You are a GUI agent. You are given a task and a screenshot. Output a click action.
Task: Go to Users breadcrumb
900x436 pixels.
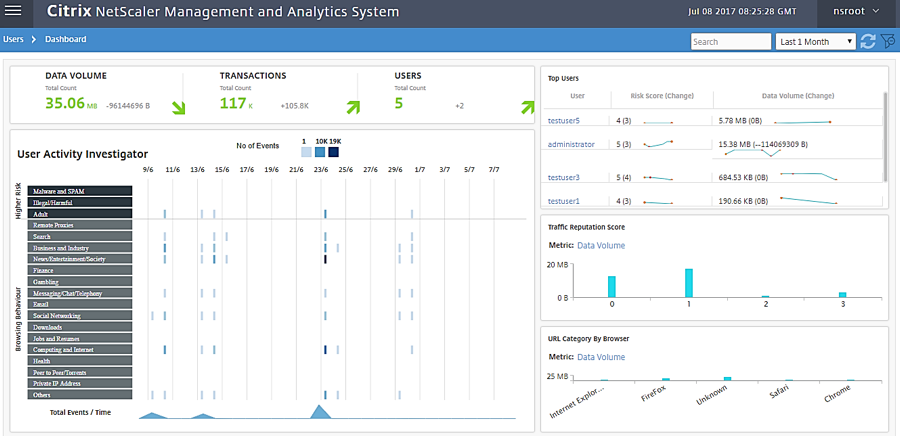click(x=14, y=39)
